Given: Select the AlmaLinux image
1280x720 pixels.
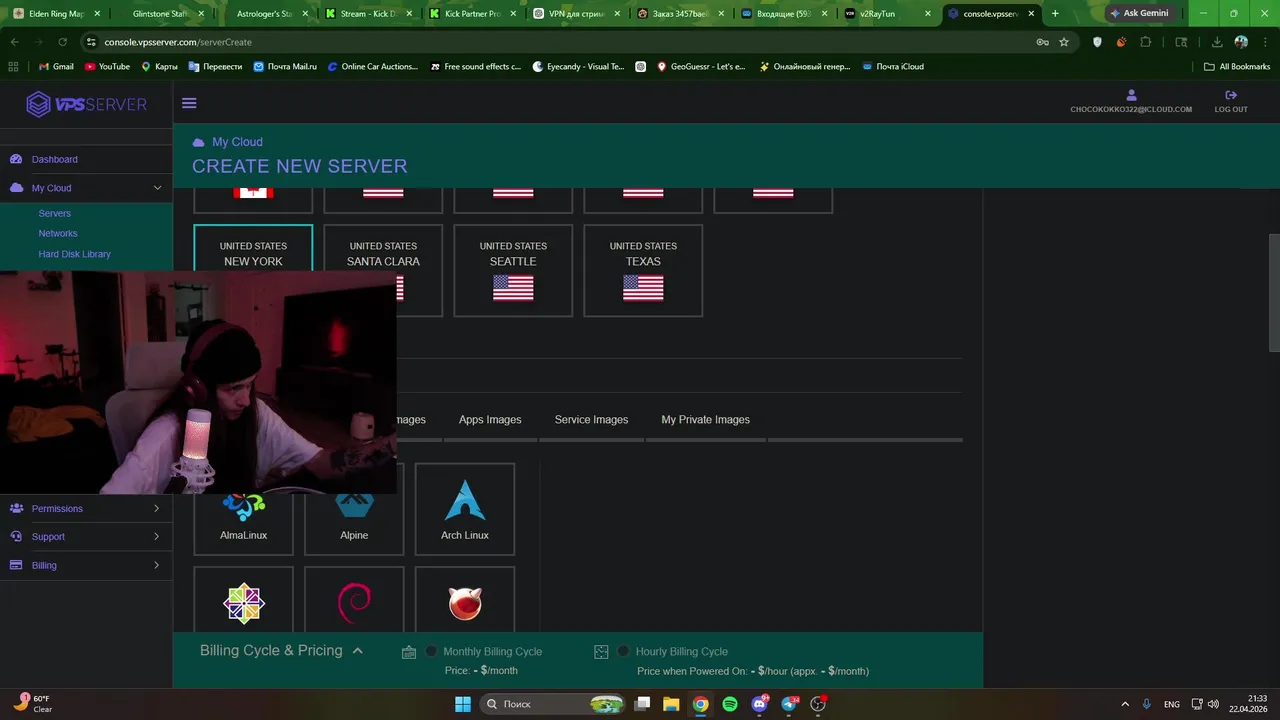Looking at the screenshot, I should coord(243,509).
